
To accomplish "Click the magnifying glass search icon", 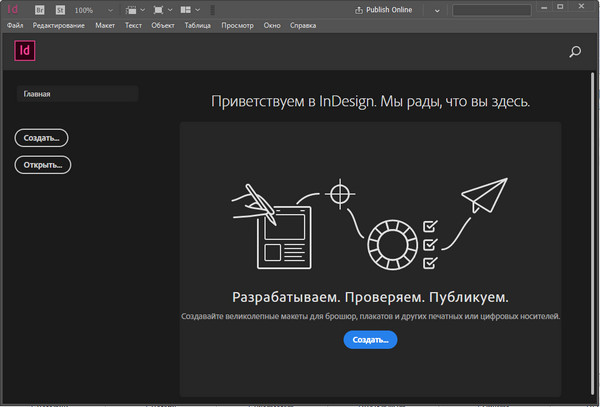I will click(x=575, y=52).
